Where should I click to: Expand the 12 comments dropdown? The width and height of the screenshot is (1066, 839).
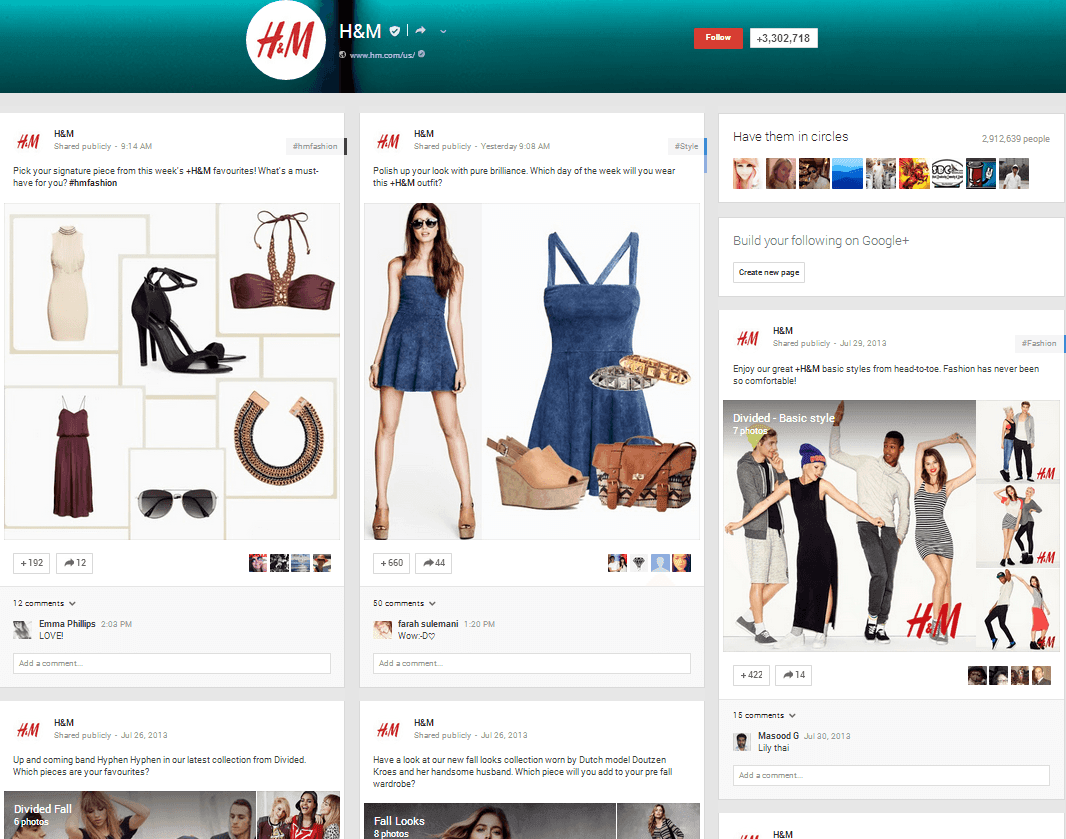(44, 604)
